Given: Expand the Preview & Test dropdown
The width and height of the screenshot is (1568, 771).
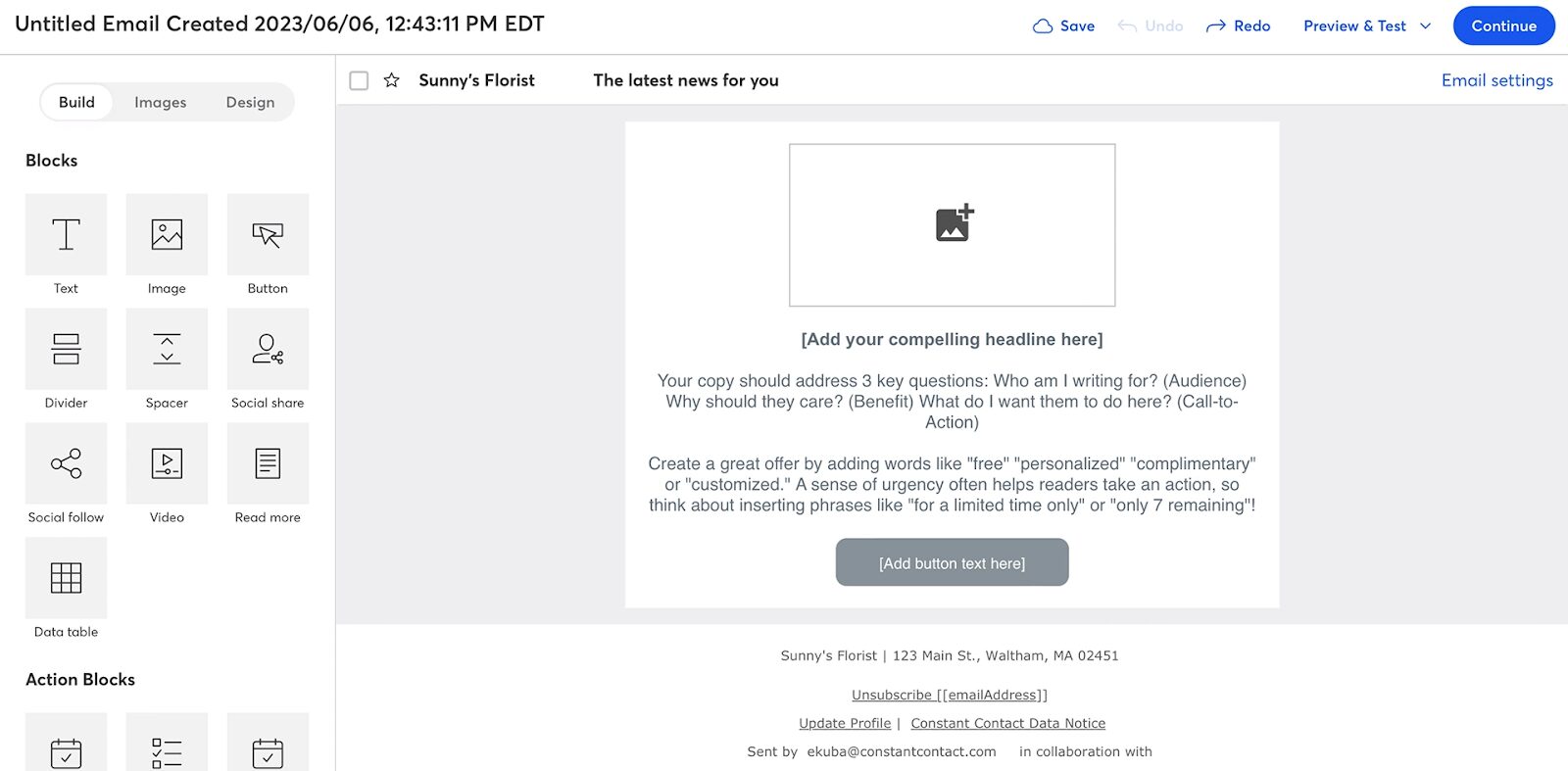Looking at the screenshot, I should click(1426, 26).
